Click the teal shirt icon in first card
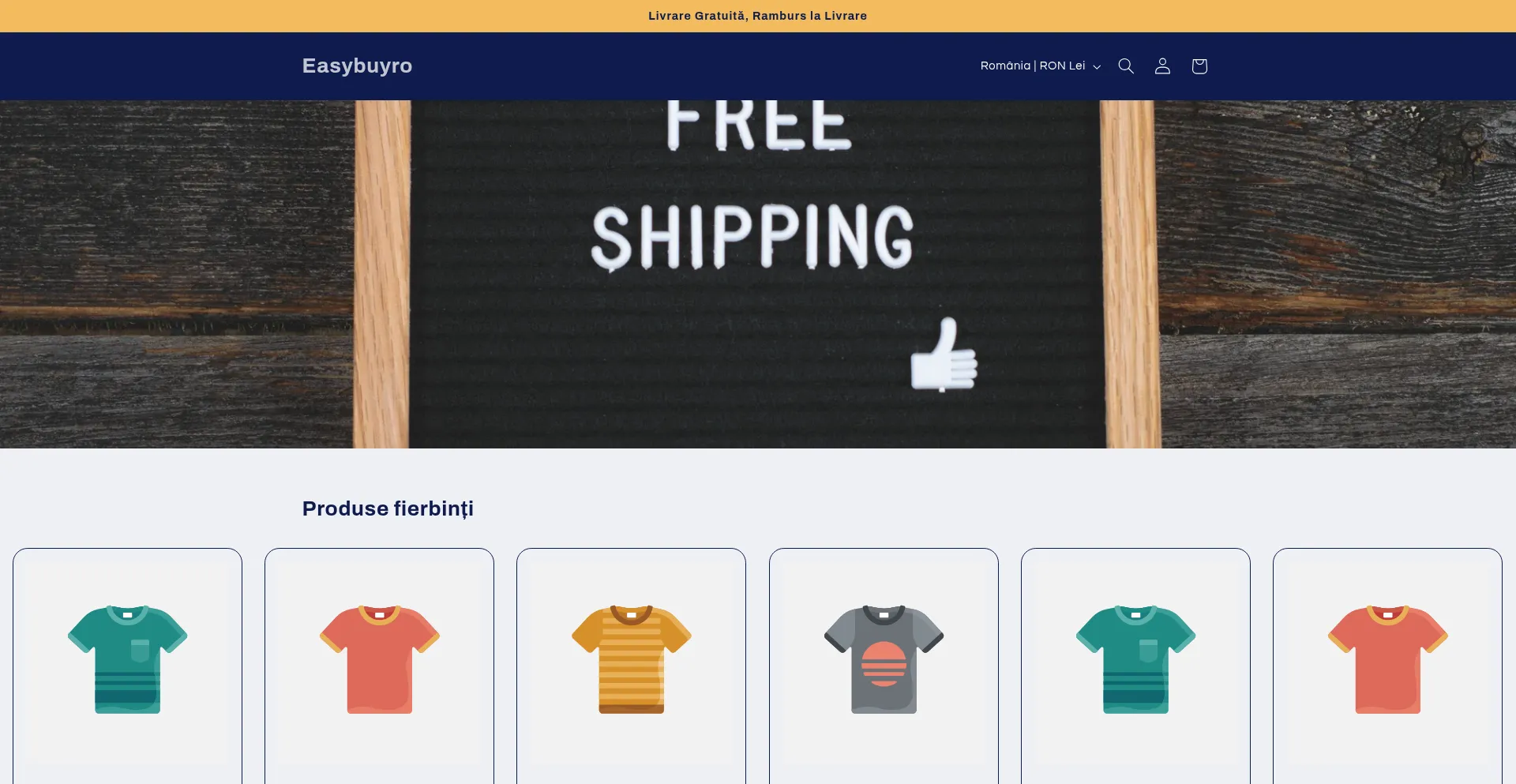Image resolution: width=1516 pixels, height=784 pixels. (x=127, y=659)
